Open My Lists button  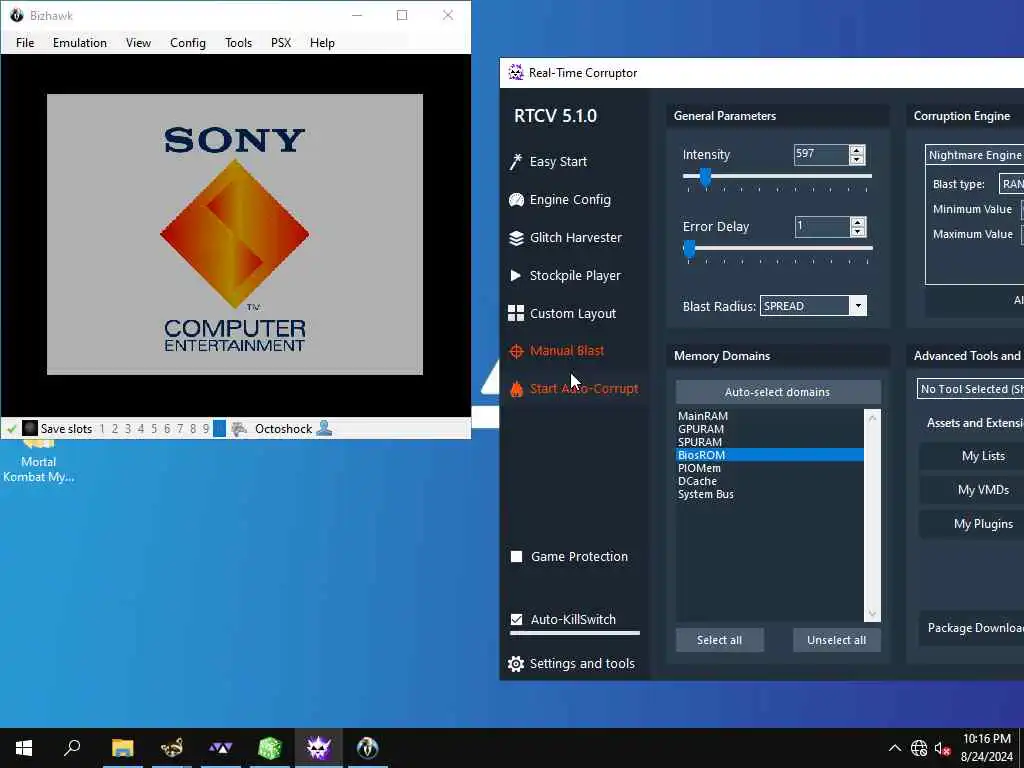(973, 456)
